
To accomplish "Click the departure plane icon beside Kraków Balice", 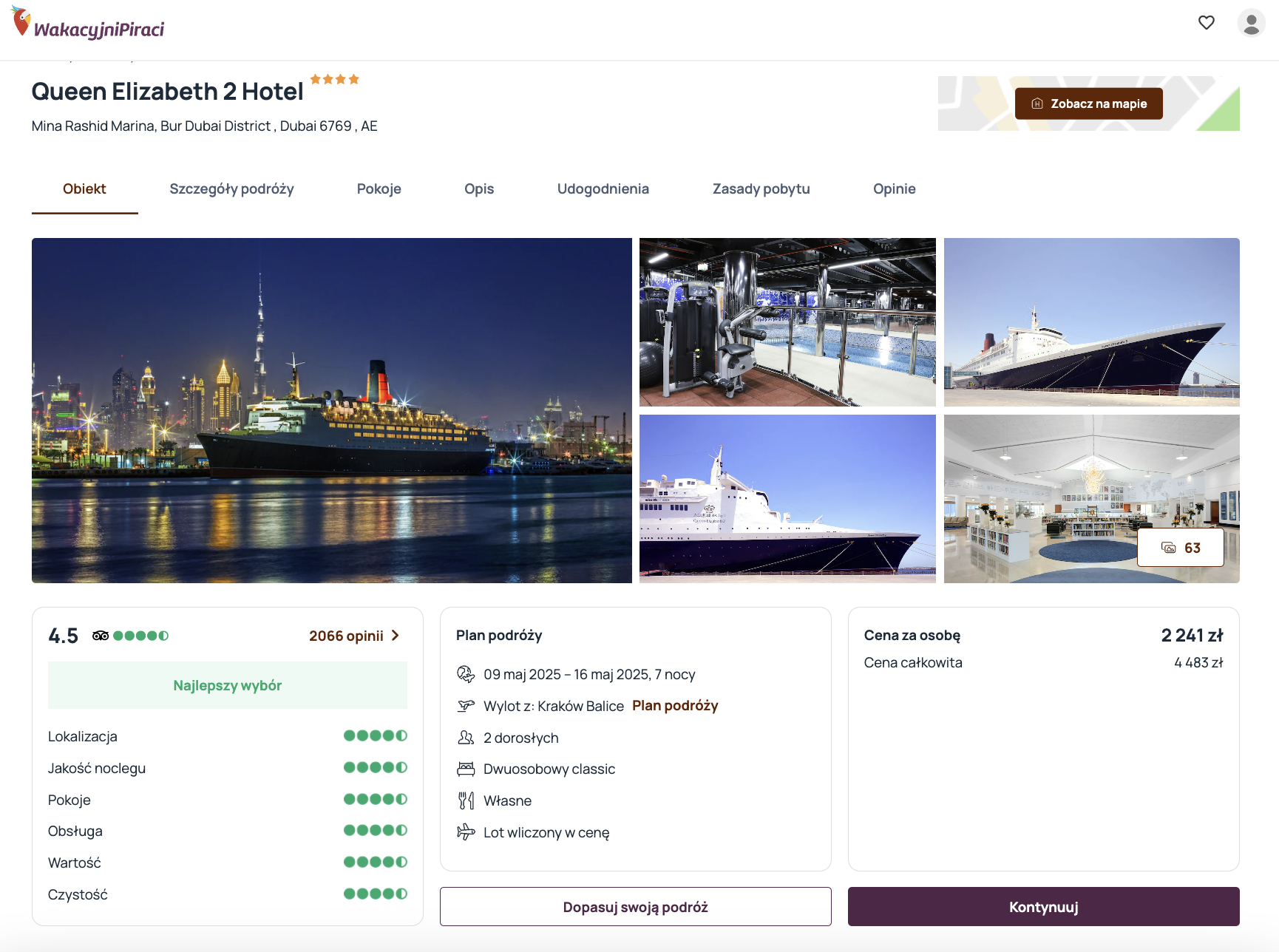I will pyautogui.click(x=465, y=706).
